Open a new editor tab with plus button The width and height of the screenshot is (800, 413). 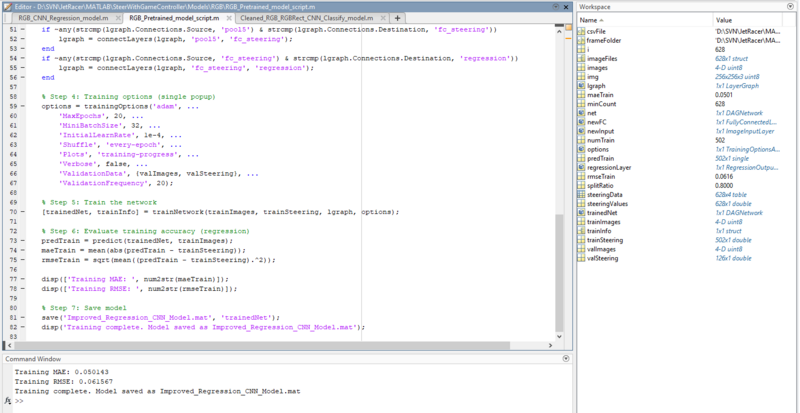pyautogui.click(x=398, y=18)
